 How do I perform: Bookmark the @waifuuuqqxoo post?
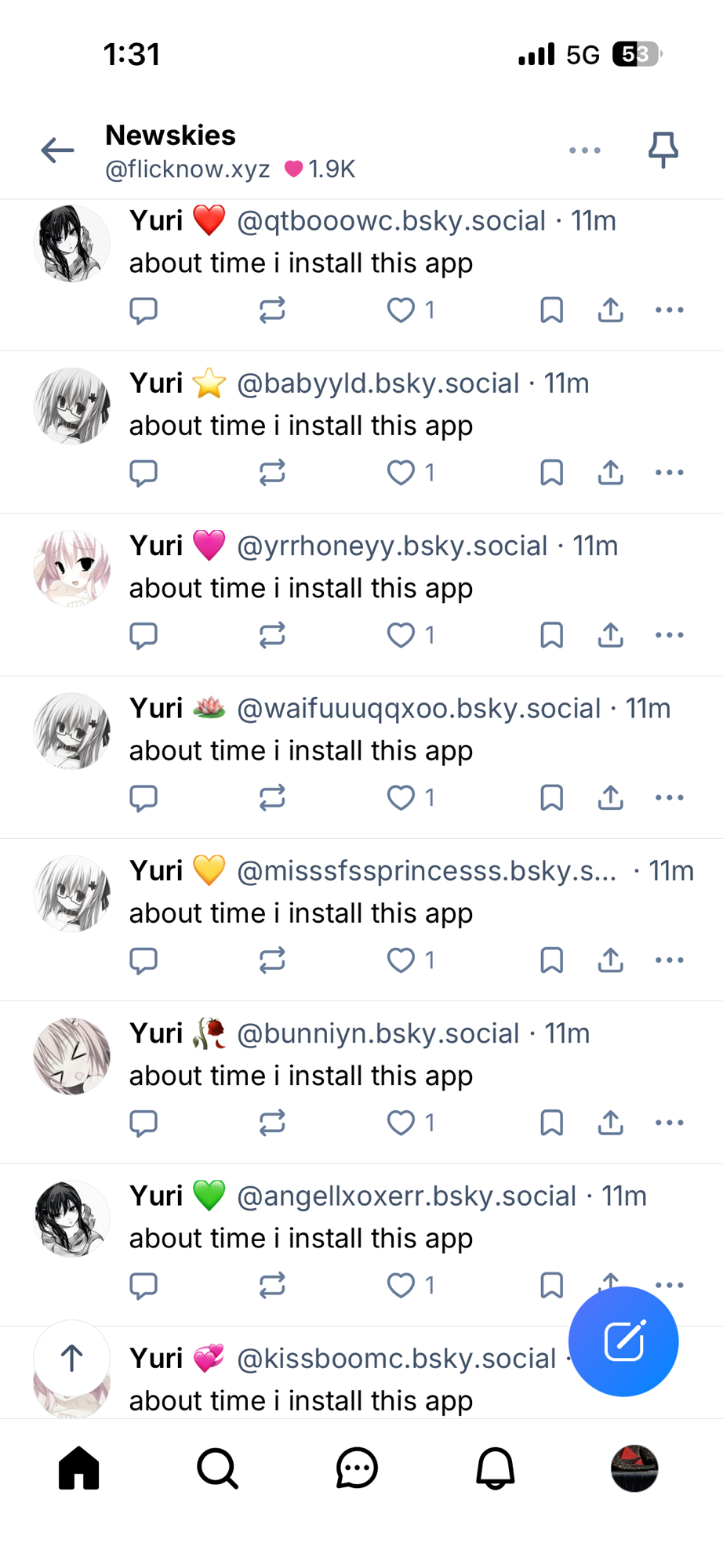[x=551, y=798]
